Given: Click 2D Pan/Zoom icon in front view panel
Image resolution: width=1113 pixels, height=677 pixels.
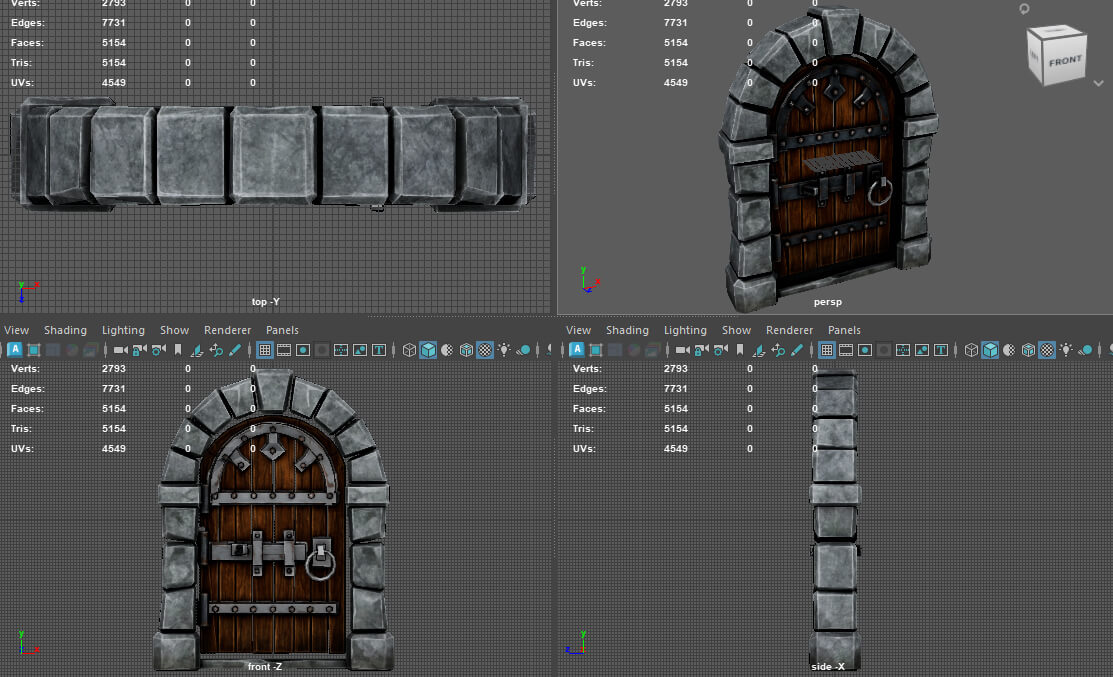Looking at the screenshot, I should pyautogui.click(x=216, y=350).
